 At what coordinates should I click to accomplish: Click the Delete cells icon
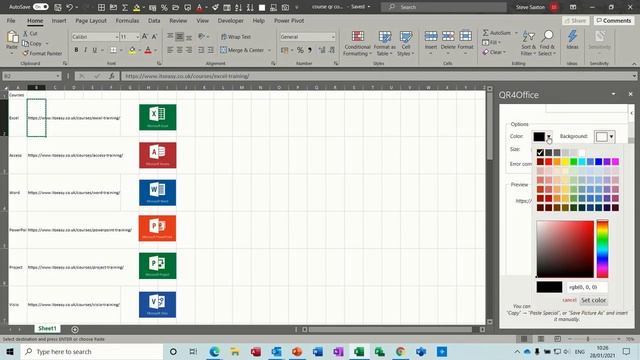tap(448, 37)
